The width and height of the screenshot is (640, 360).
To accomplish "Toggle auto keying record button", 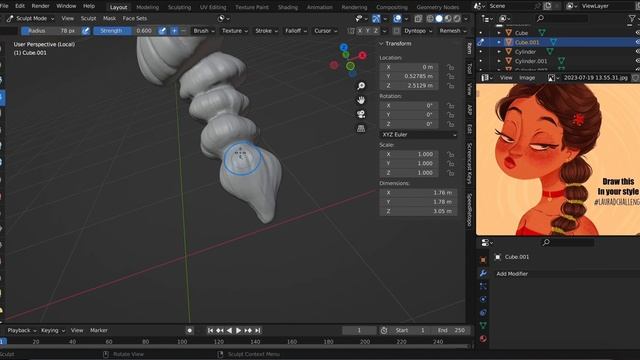I will pos(189,330).
